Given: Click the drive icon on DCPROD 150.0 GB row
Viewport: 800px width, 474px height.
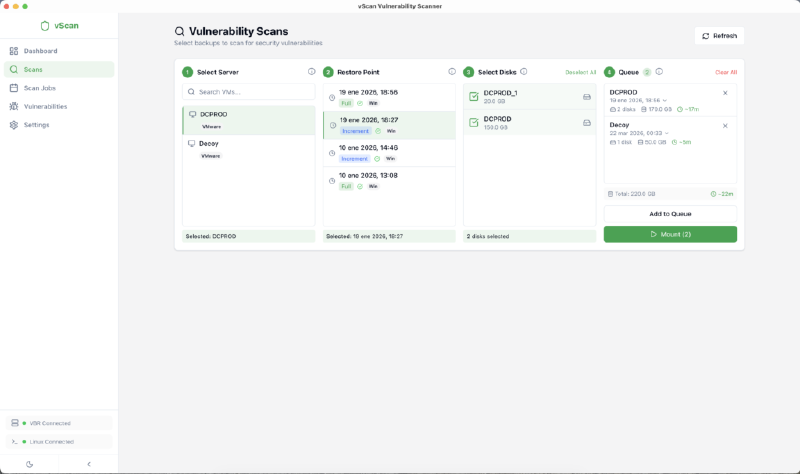Looking at the screenshot, I should pos(587,123).
